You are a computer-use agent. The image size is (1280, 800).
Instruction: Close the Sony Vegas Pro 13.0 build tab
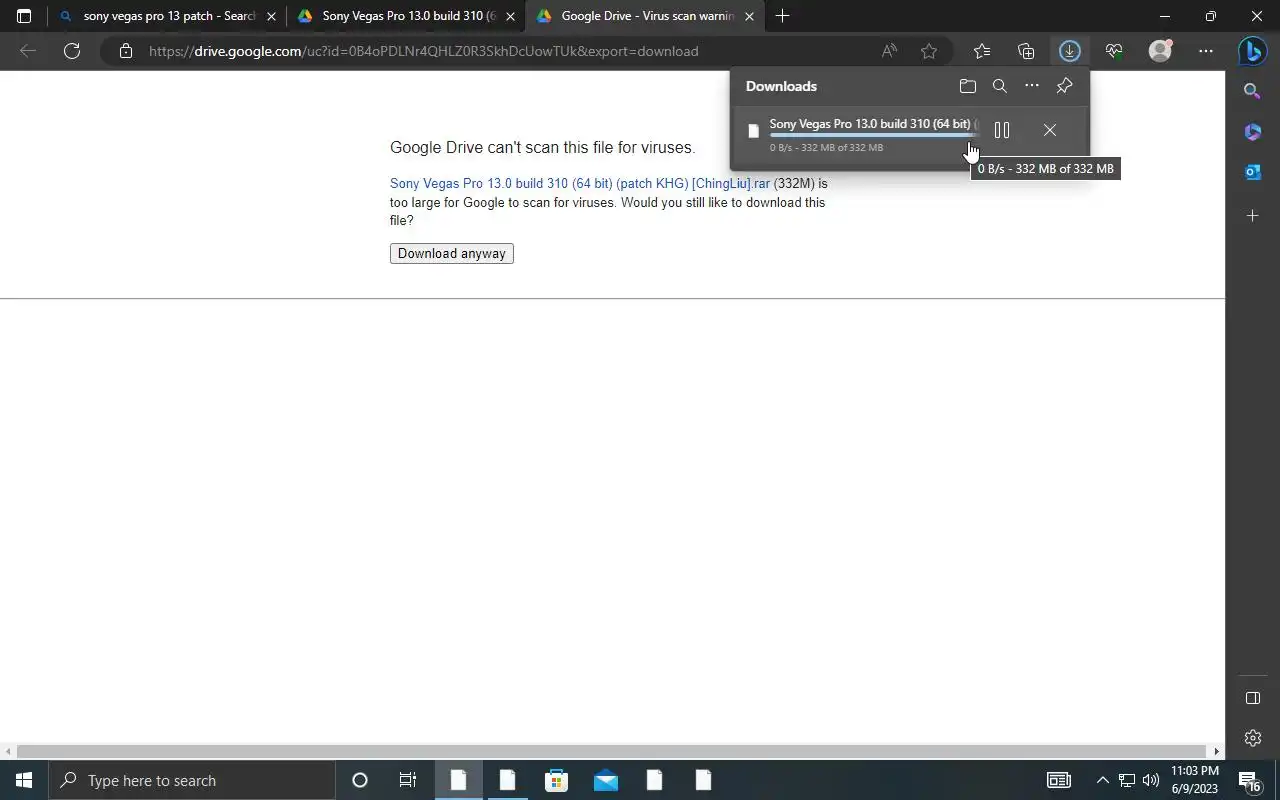[x=510, y=16]
